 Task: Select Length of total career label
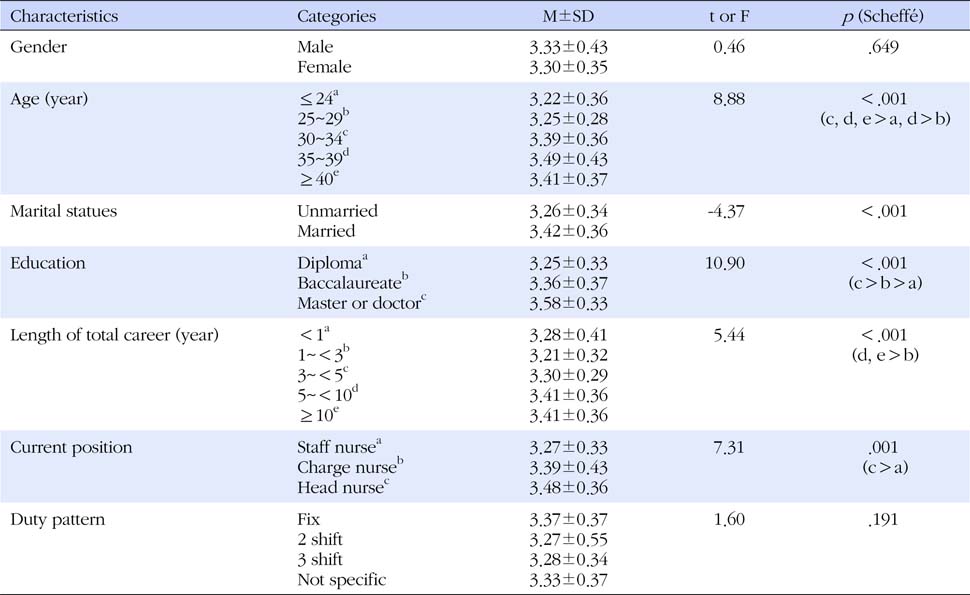[x=114, y=335]
